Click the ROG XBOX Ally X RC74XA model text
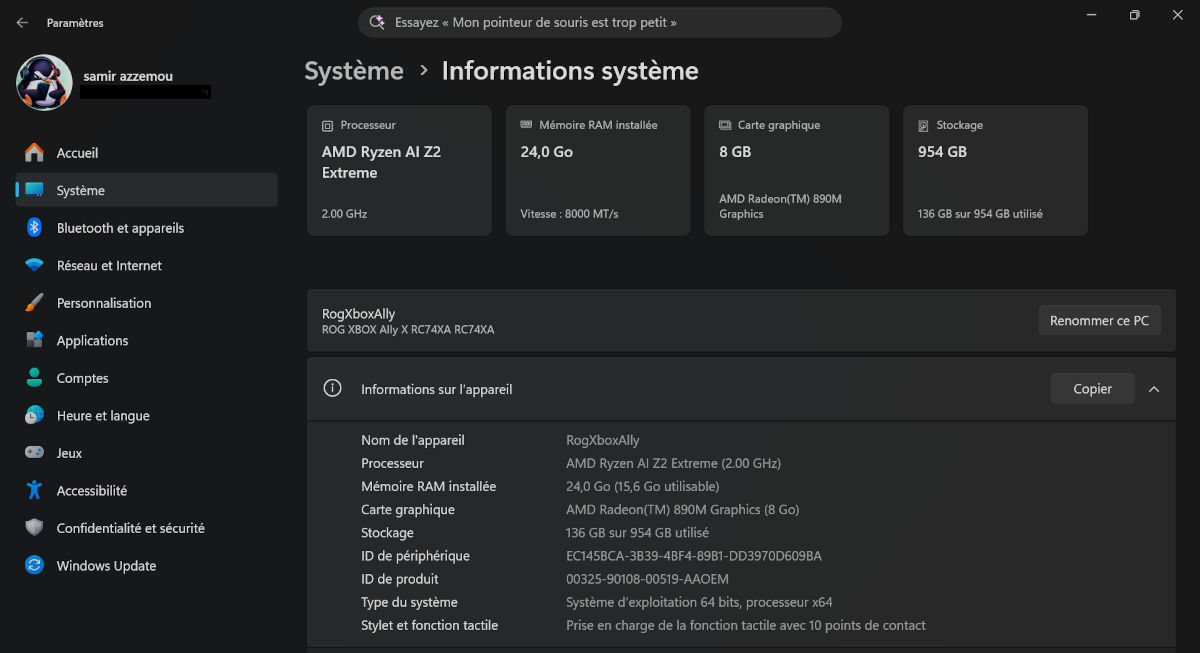 408,329
